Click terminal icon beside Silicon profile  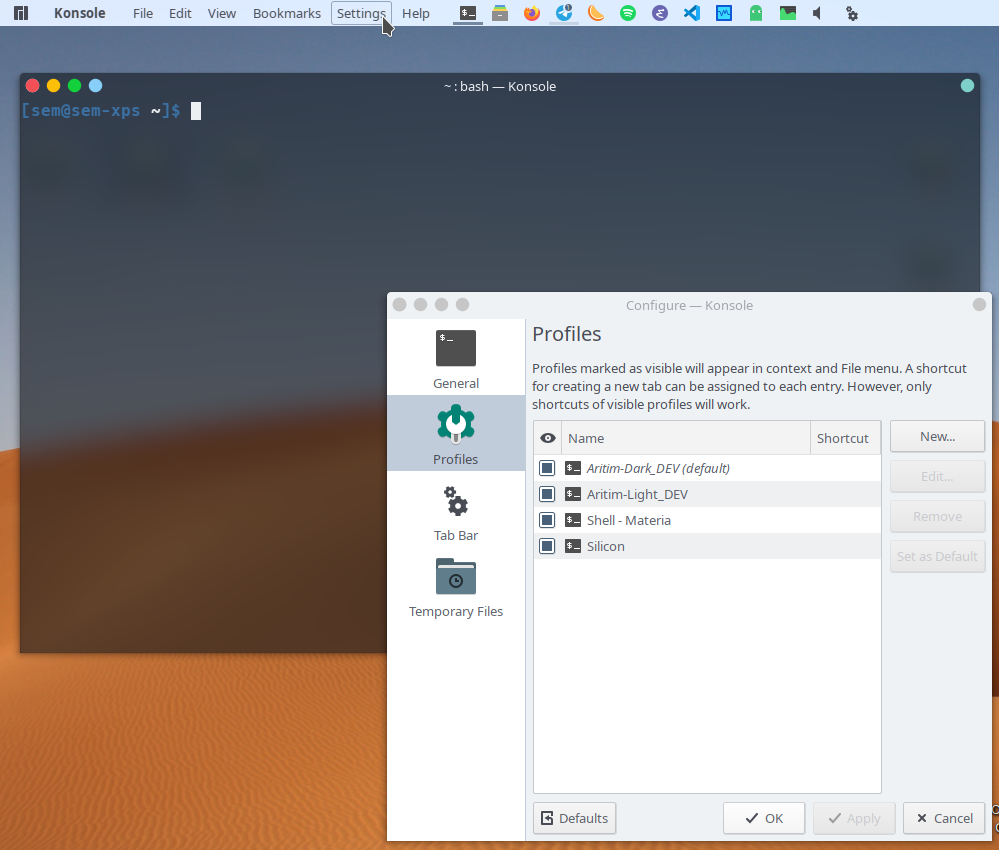pos(573,546)
